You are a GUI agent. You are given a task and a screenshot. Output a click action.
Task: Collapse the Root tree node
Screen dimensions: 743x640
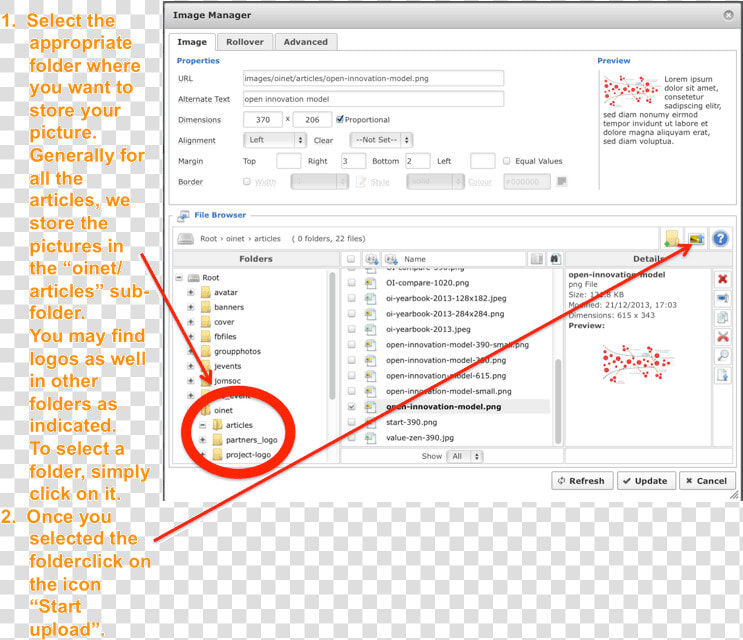coord(179,278)
